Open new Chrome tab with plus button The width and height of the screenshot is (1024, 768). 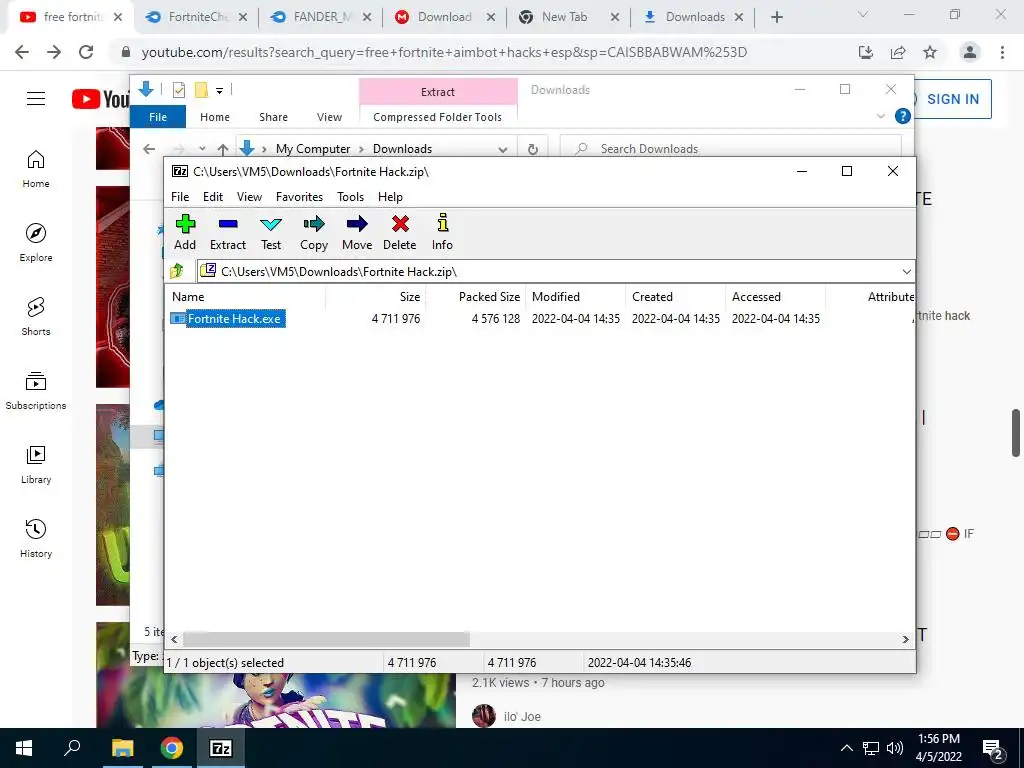[x=776, y=17]
